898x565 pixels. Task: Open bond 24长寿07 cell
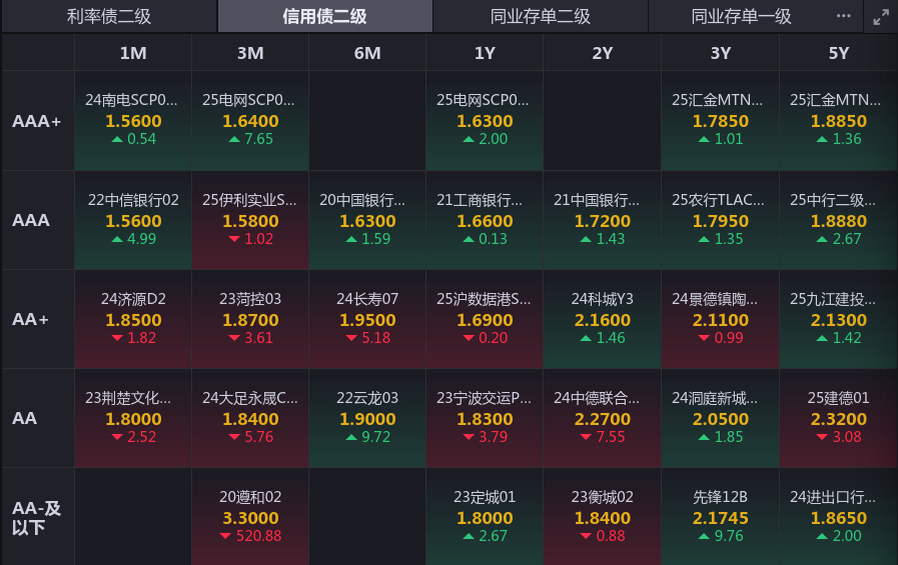[367, 319]
